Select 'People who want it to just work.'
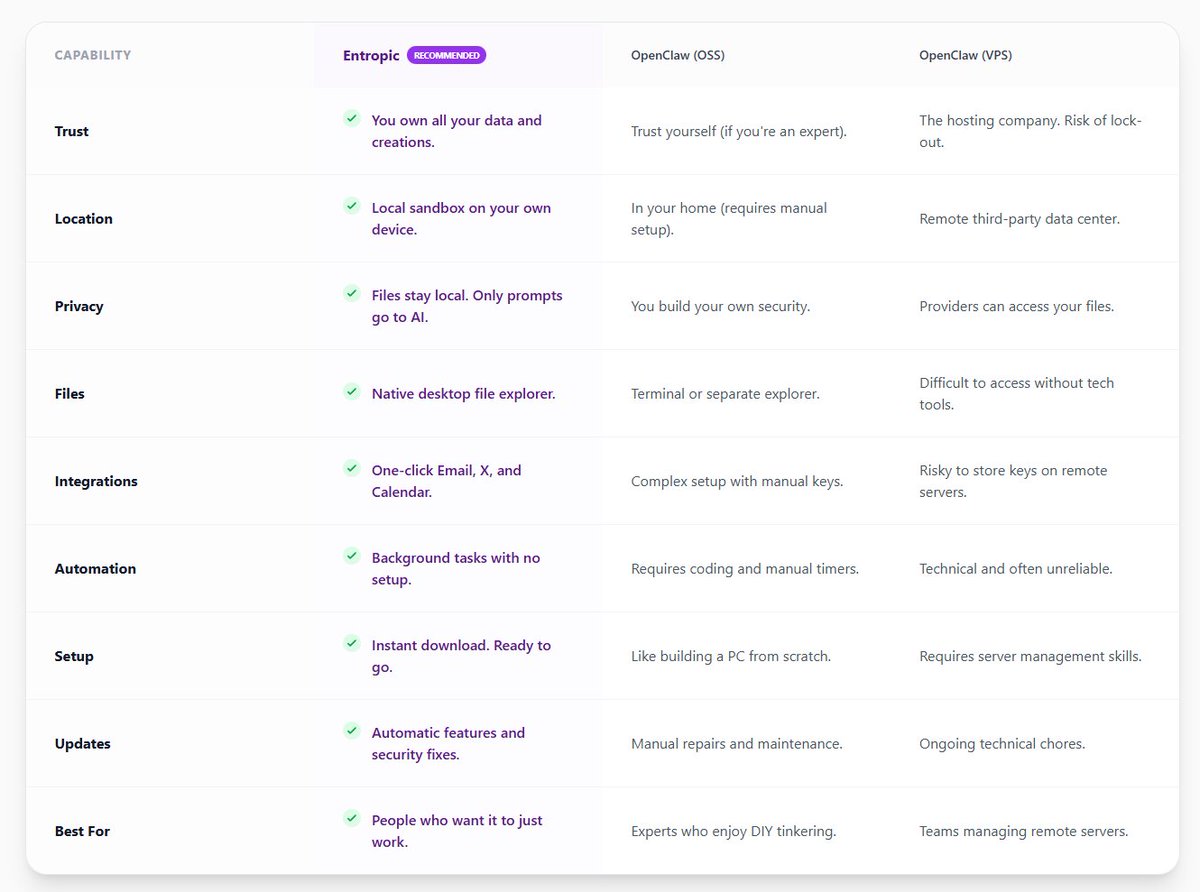1200x892 pixels. (x=457, y=831)
